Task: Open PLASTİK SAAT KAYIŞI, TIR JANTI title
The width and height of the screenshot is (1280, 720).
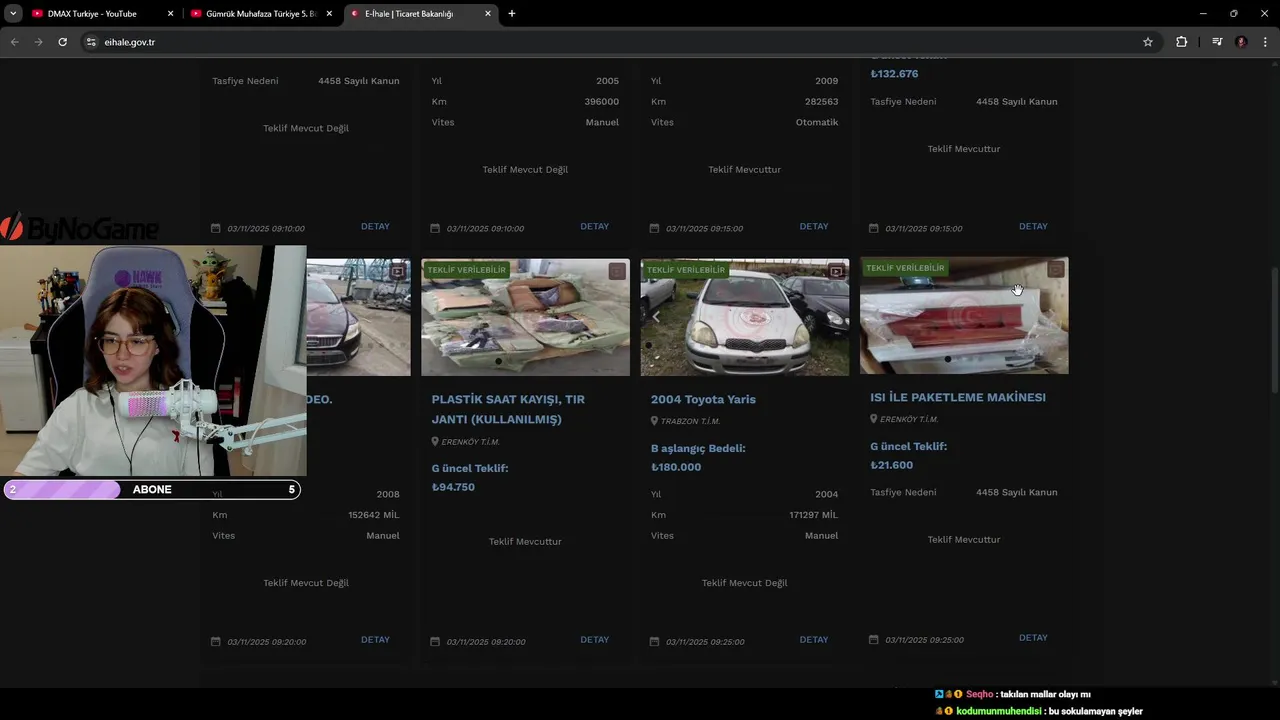Action: 508,409
